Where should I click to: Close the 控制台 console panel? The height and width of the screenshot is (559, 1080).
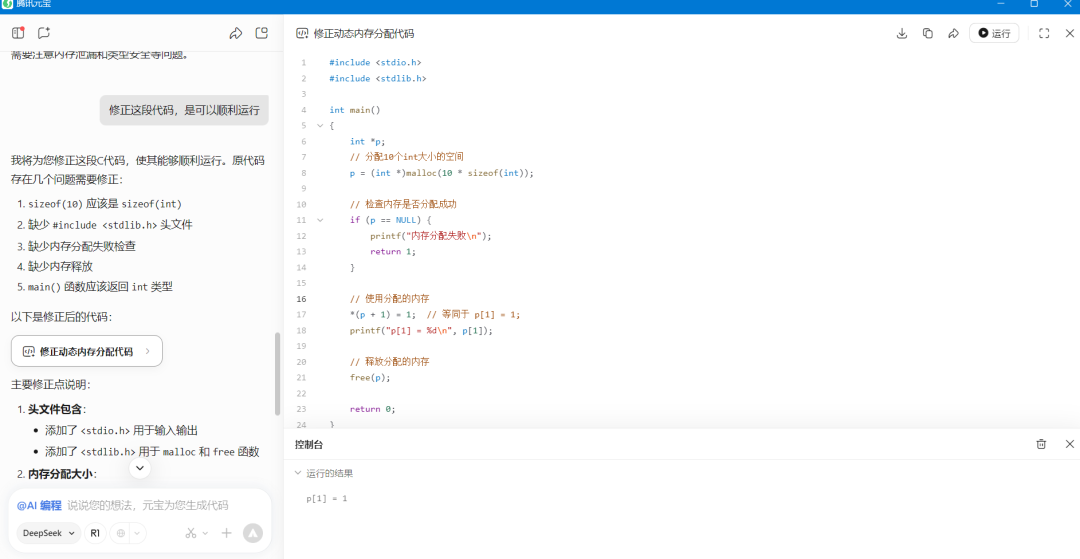(1070, 444)
